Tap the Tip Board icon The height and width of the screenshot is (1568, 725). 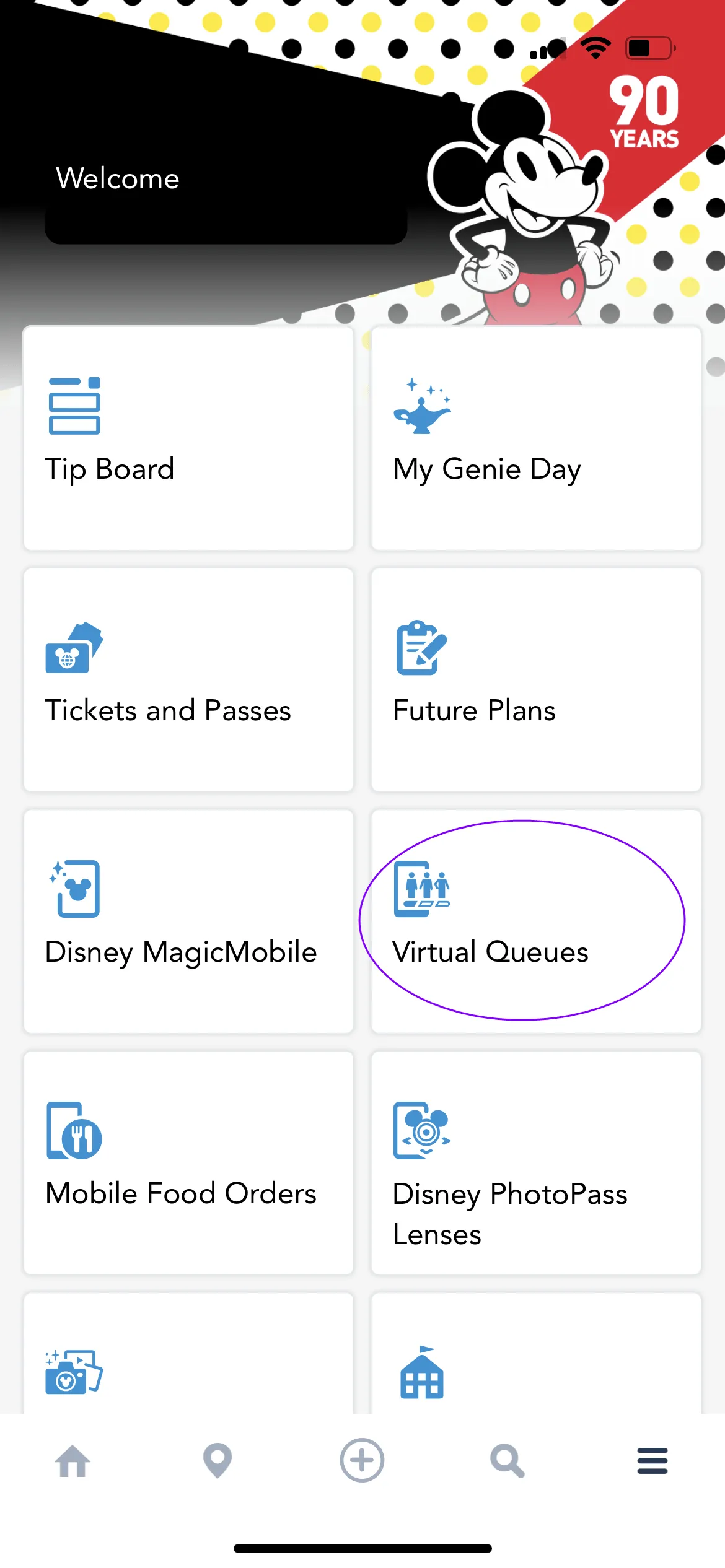click(74, 406)
